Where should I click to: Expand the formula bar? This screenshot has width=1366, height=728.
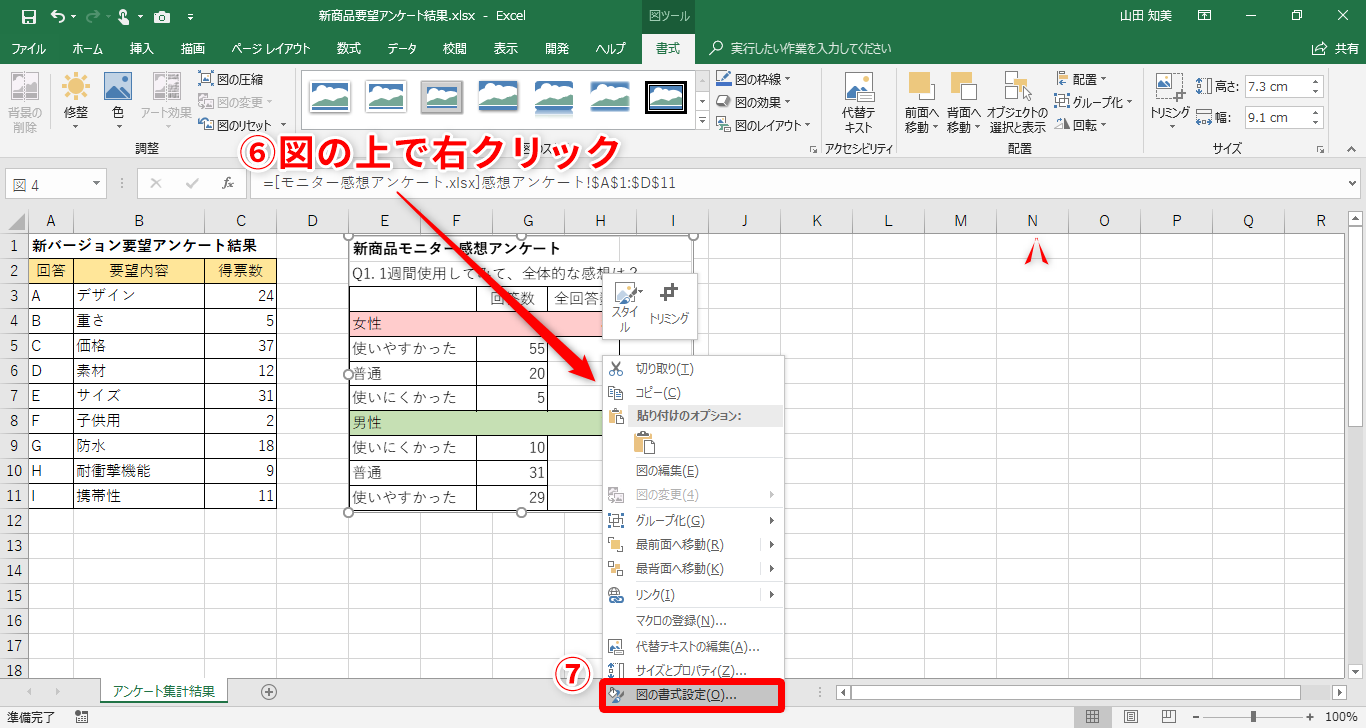pyautogui.click(x=1353, y=184)
